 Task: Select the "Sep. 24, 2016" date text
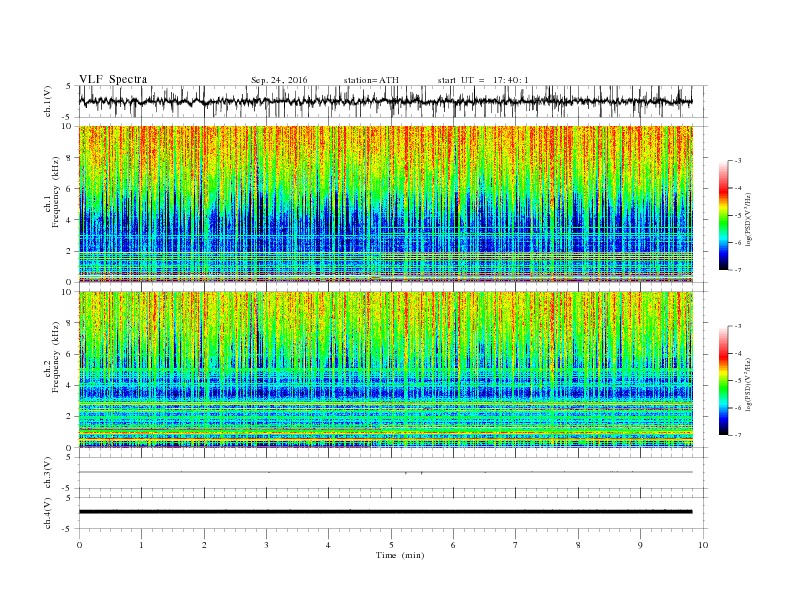coord(279,80)
